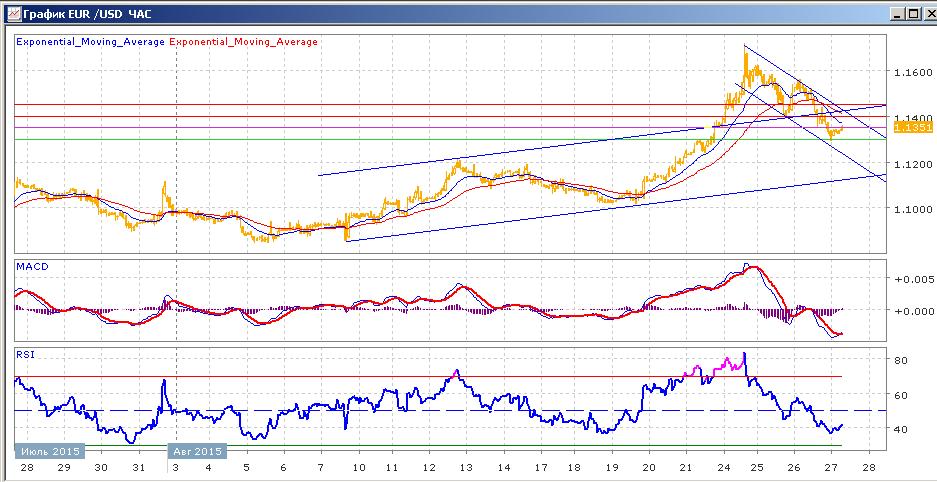937x482 pixels.
Task: Click the chart window icon in title bar
Action: pyautogui.click(x=12, y=13)
